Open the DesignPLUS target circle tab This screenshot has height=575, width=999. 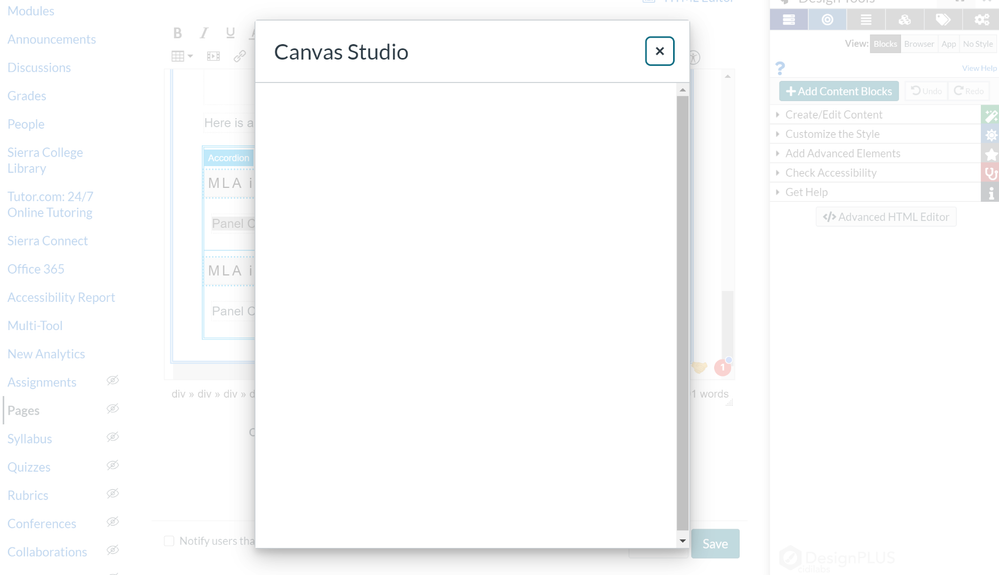827,20
